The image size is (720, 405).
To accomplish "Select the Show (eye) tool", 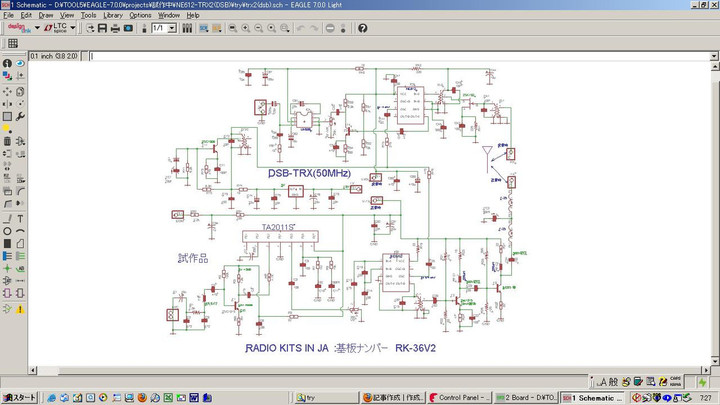I will (21, 64).
